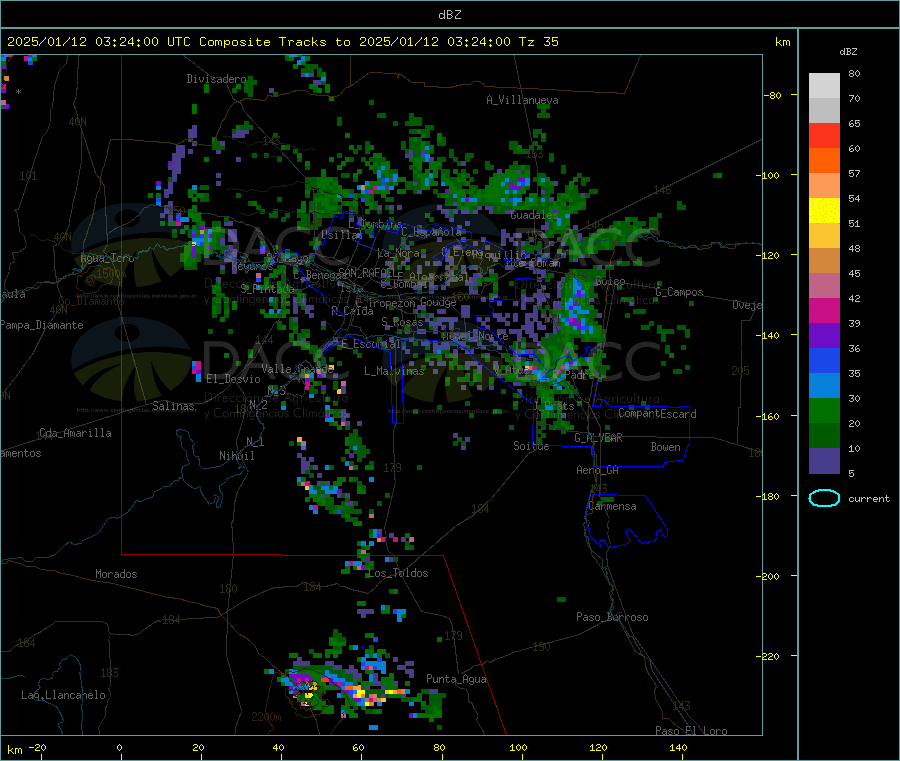Select the bright green 20-30 dBZ swatch
Image resolution: width=900 pixels, height=761 pixels.
(x=824, y=410)
